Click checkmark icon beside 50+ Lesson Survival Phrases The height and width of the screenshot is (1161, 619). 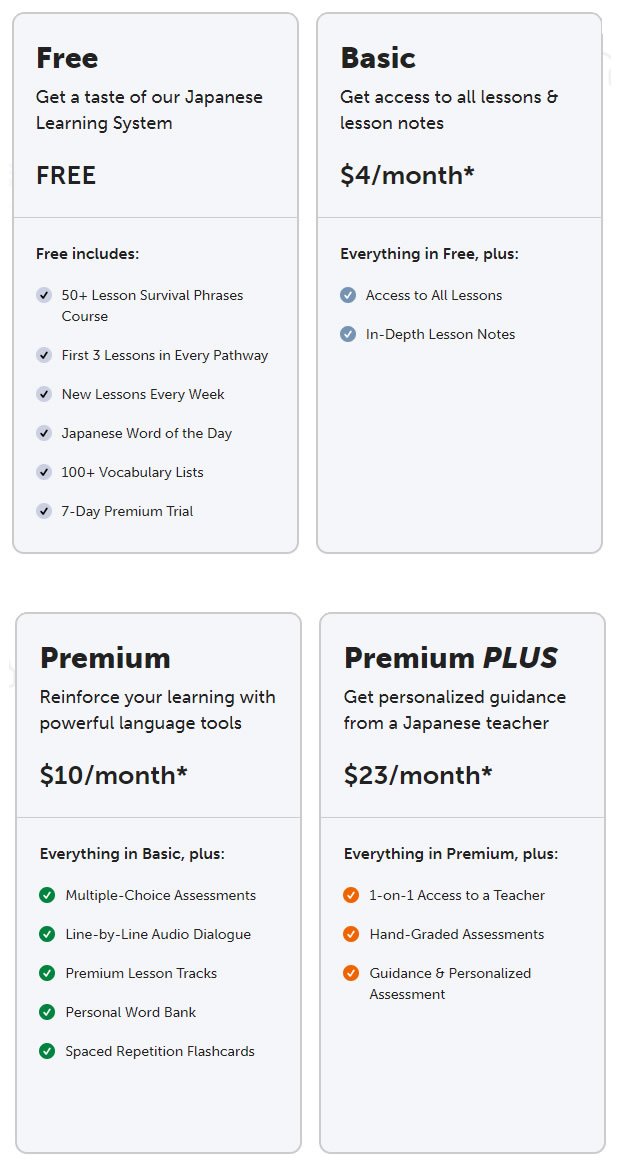44,295
